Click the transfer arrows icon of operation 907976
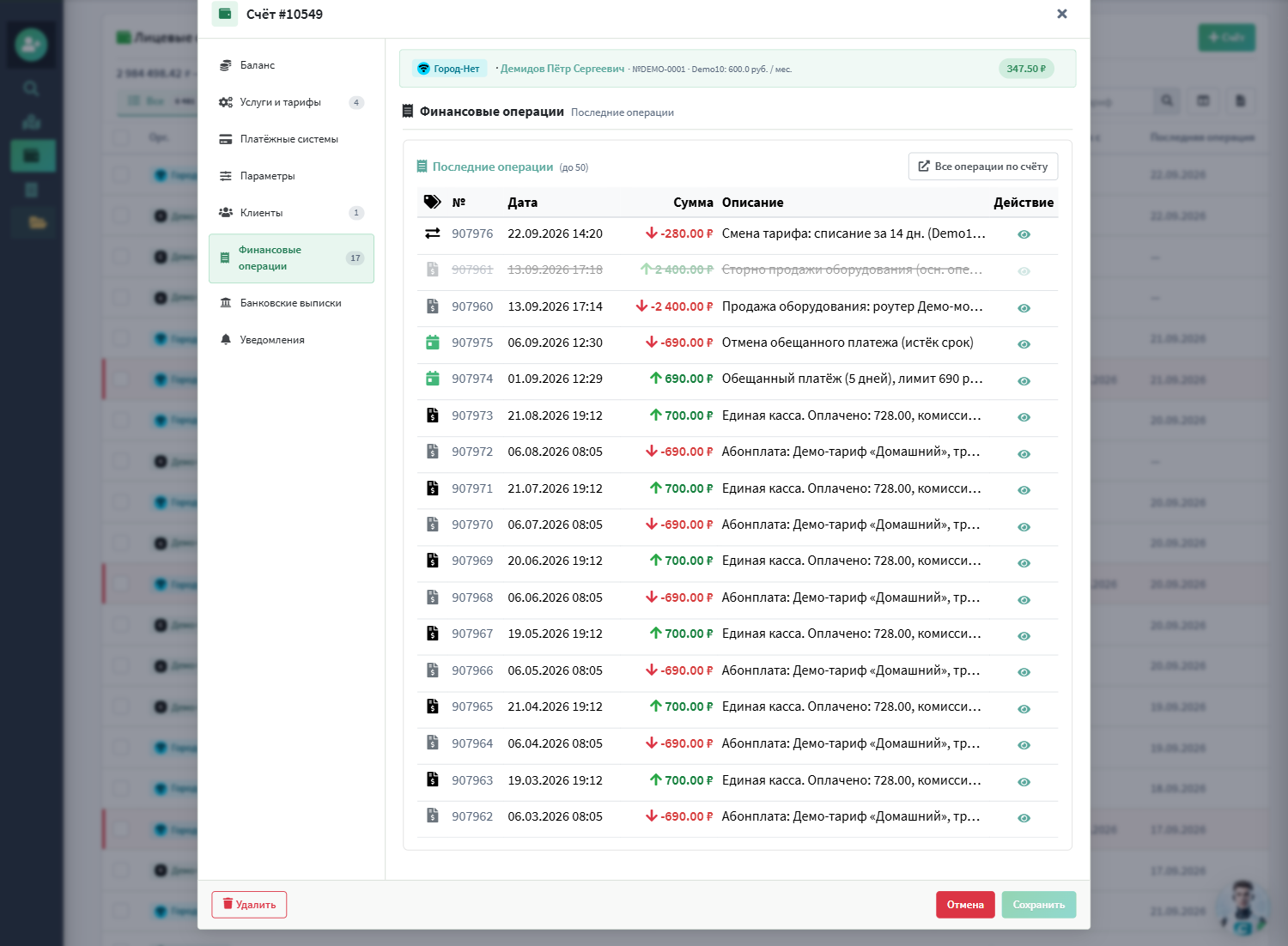Screen dimensions: 1288x946 [433, 233]
